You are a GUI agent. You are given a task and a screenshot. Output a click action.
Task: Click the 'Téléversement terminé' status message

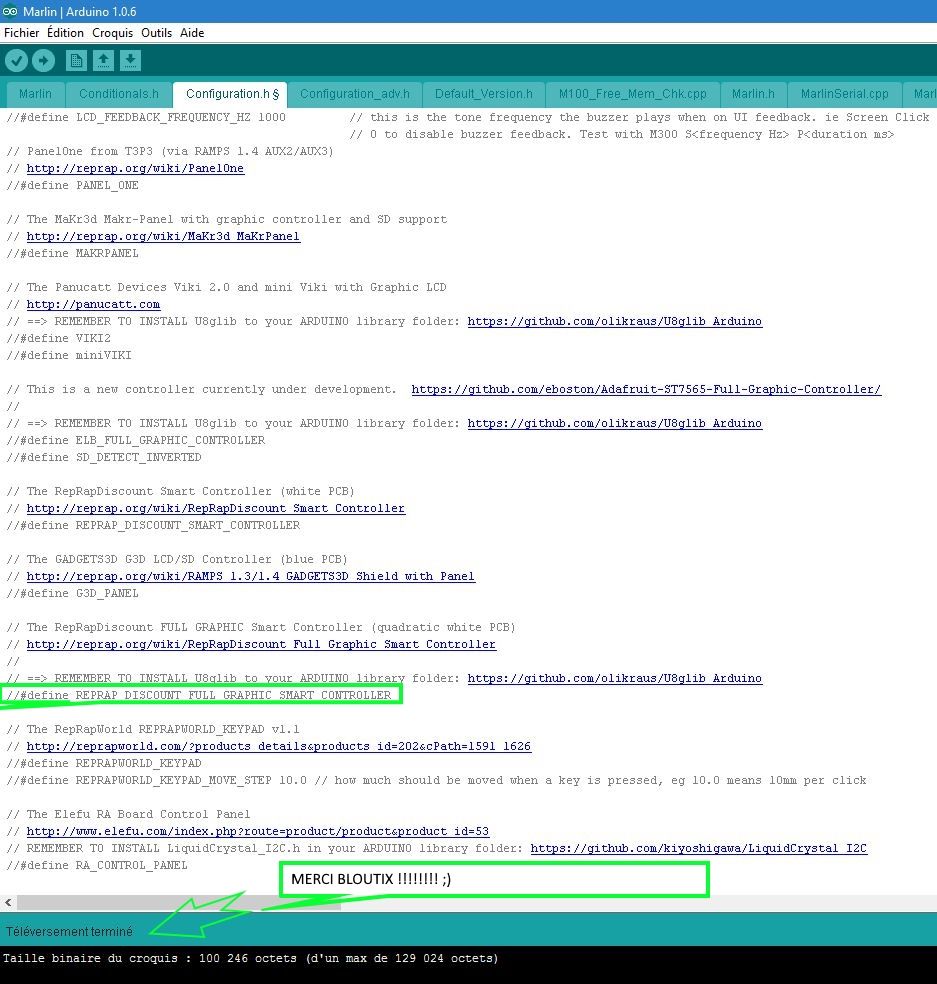(69, 931)
